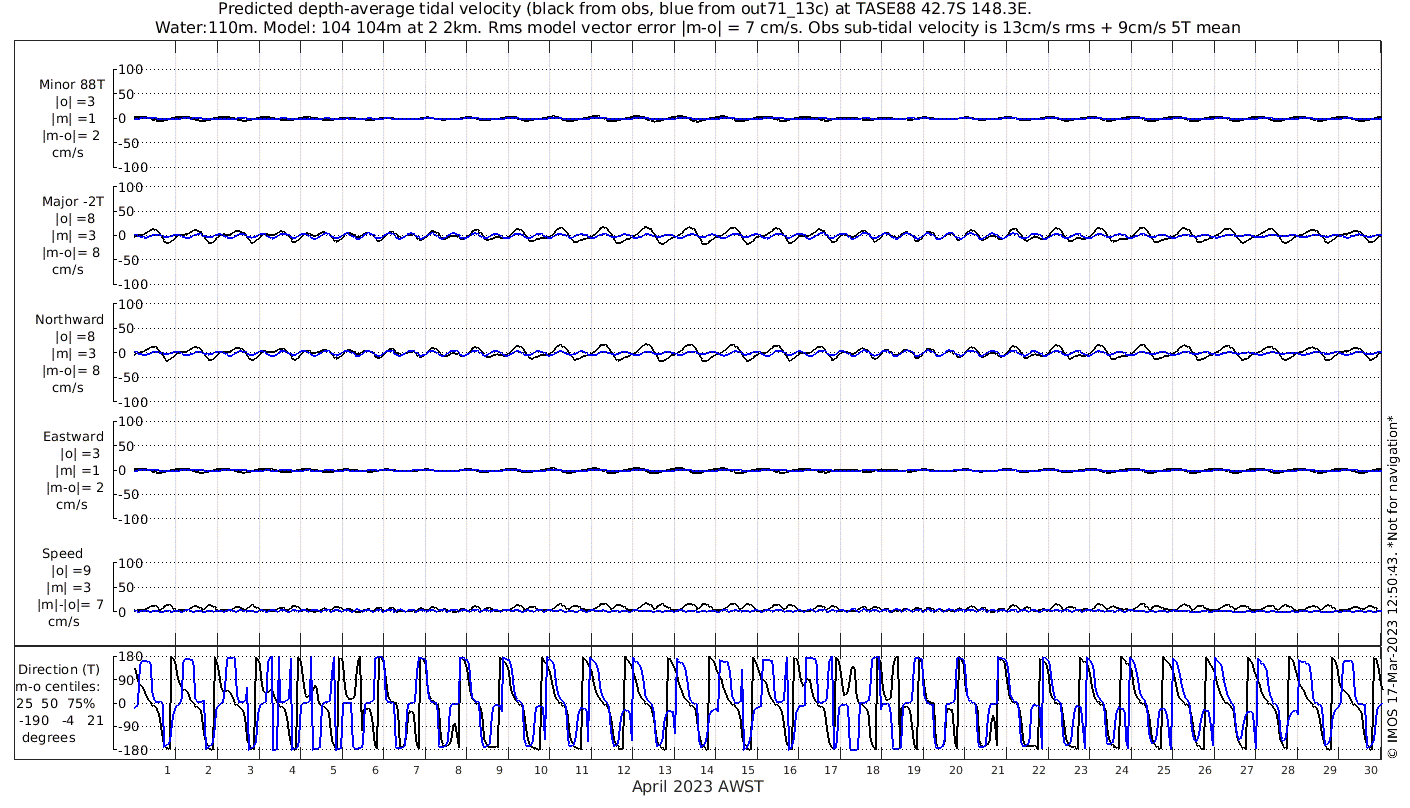The height and width of the screenshot is (808, 1410).
Task: Click the '|m| =1' text in the Minor 88T panel
Action: (76, 119)
